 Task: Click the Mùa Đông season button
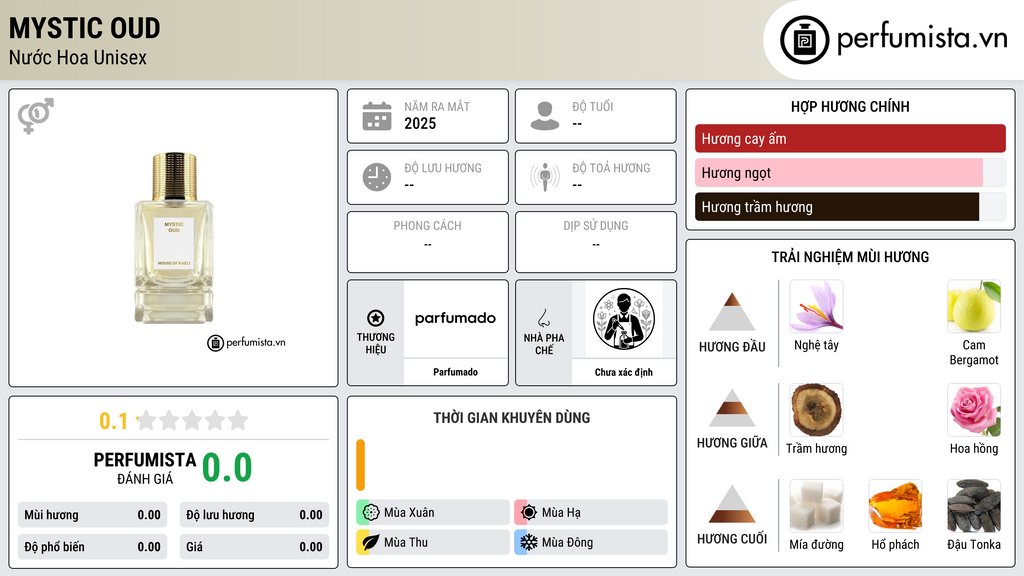coord(591,542)
